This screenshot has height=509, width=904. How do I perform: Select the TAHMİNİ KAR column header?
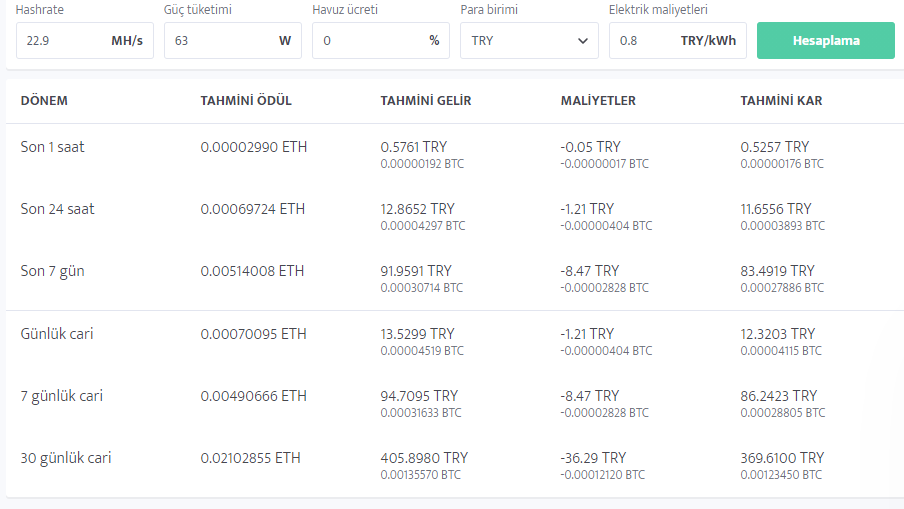781,101
